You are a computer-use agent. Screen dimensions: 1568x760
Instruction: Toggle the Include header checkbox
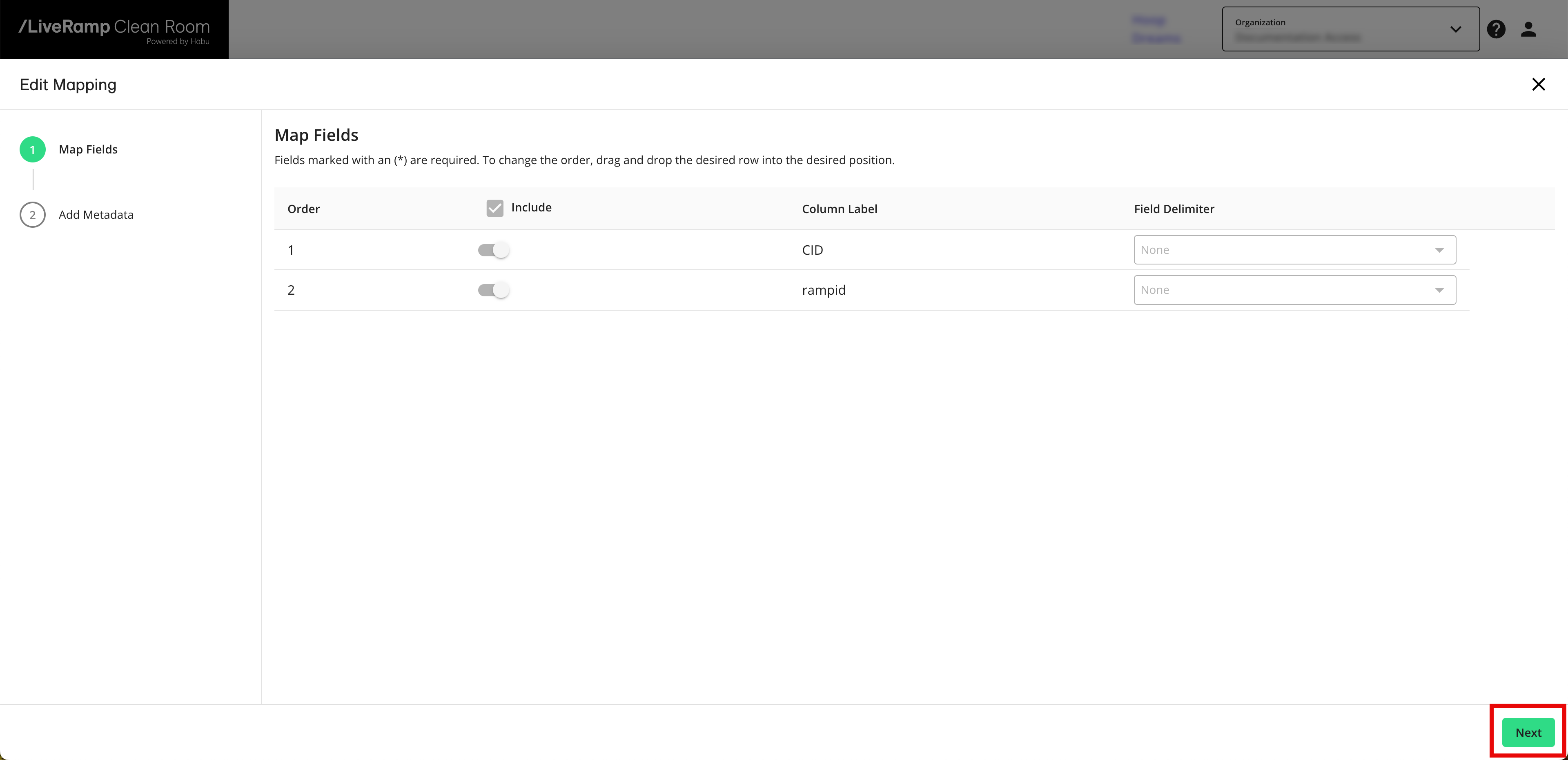495,208
